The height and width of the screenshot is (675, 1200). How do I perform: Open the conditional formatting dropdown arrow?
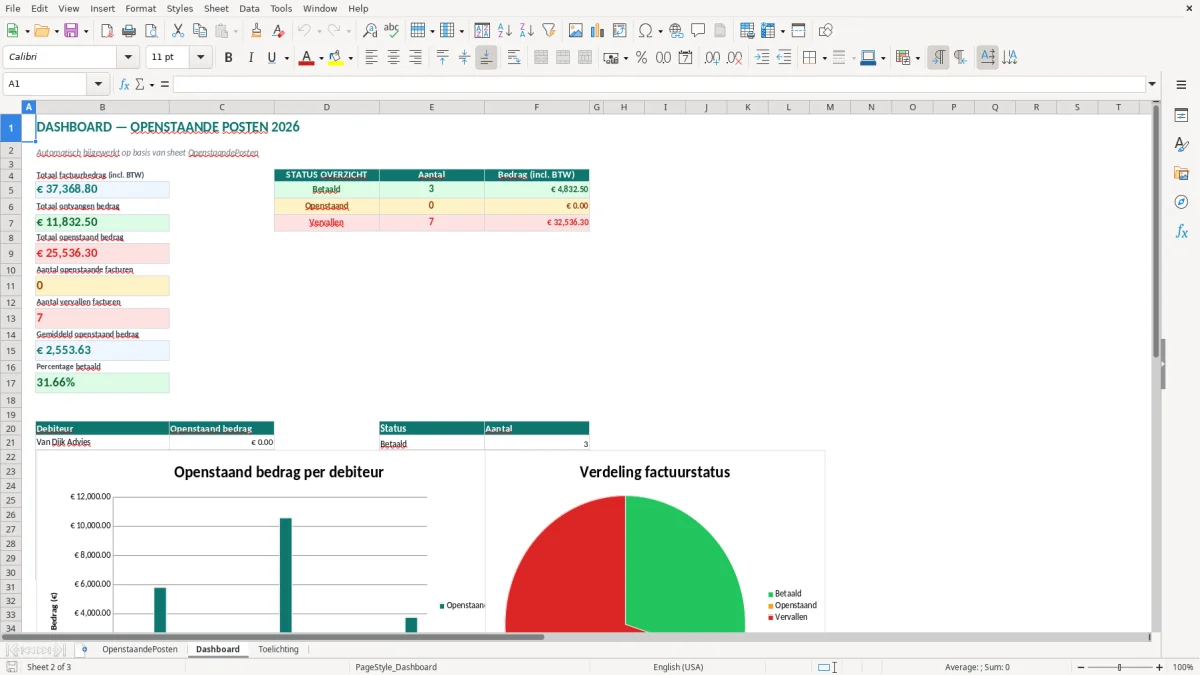coord(917,58)
